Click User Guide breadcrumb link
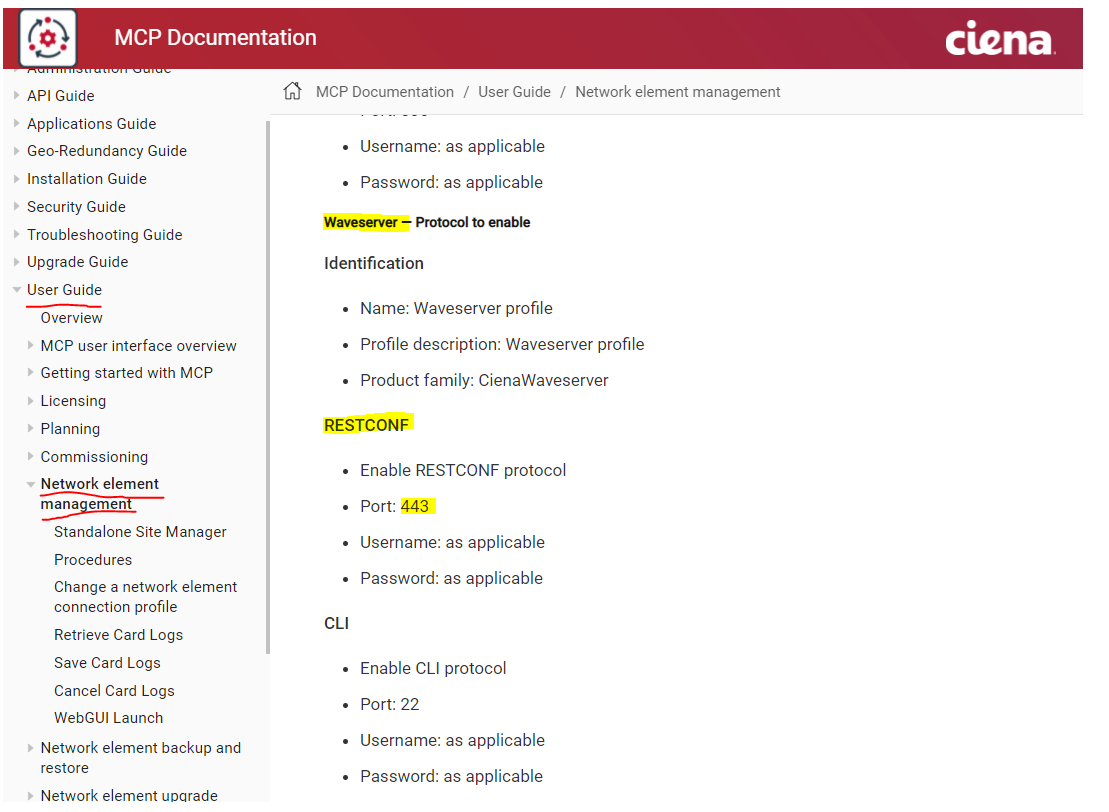 [x=514, y=92]
